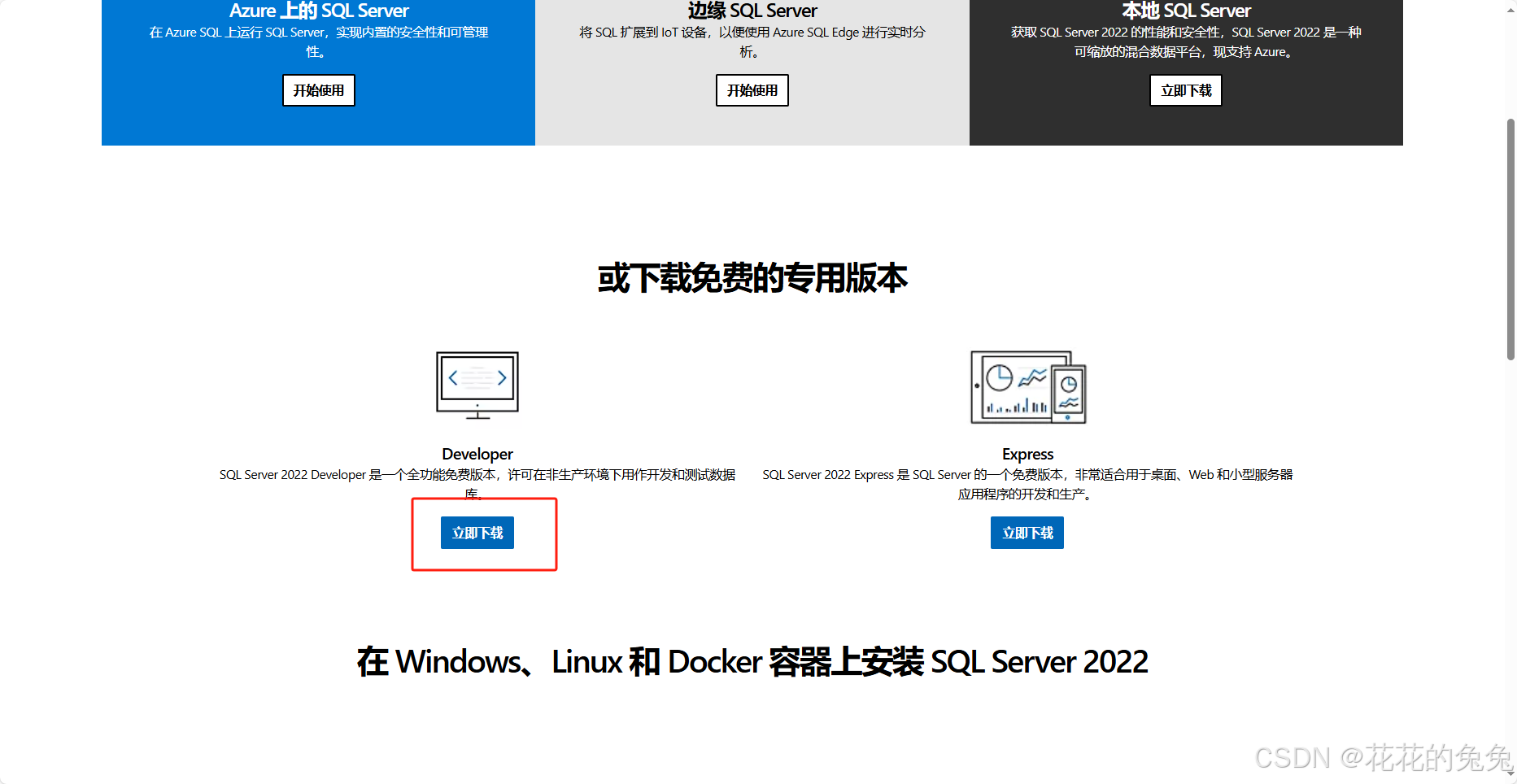Click the SQL Server 2022 Developer description paragraph
Viewport: 1517px width, 784px height.
pyautogui.click(x=477, y=484)
